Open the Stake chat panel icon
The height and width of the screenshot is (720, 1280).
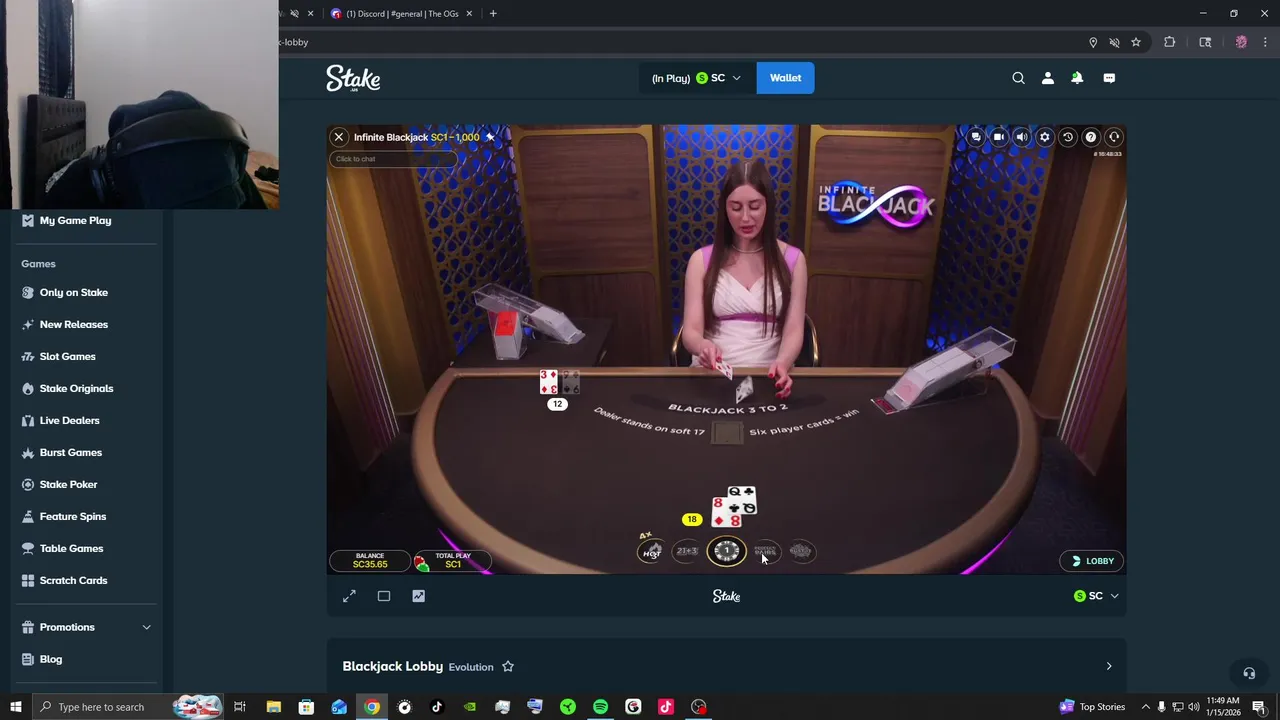[1109, 78]
